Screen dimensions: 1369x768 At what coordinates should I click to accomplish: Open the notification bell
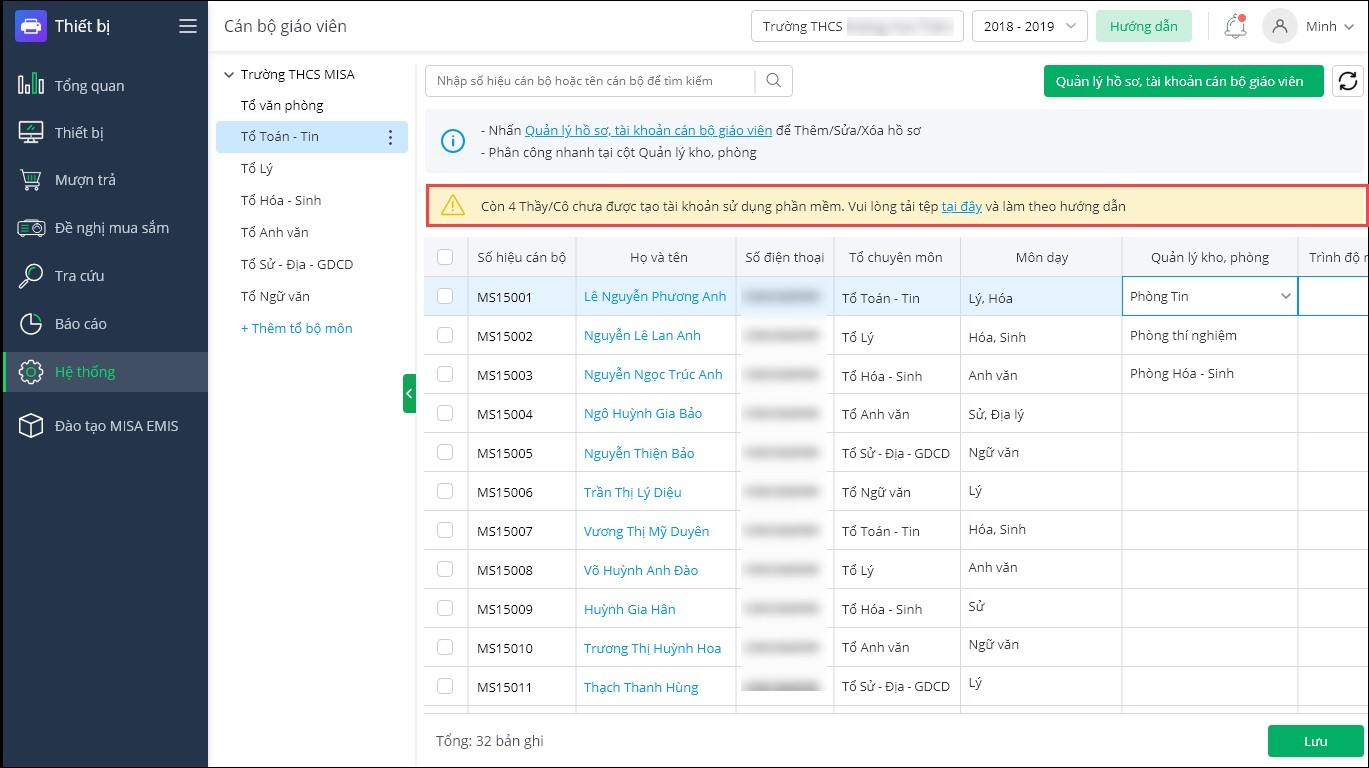1235,27
